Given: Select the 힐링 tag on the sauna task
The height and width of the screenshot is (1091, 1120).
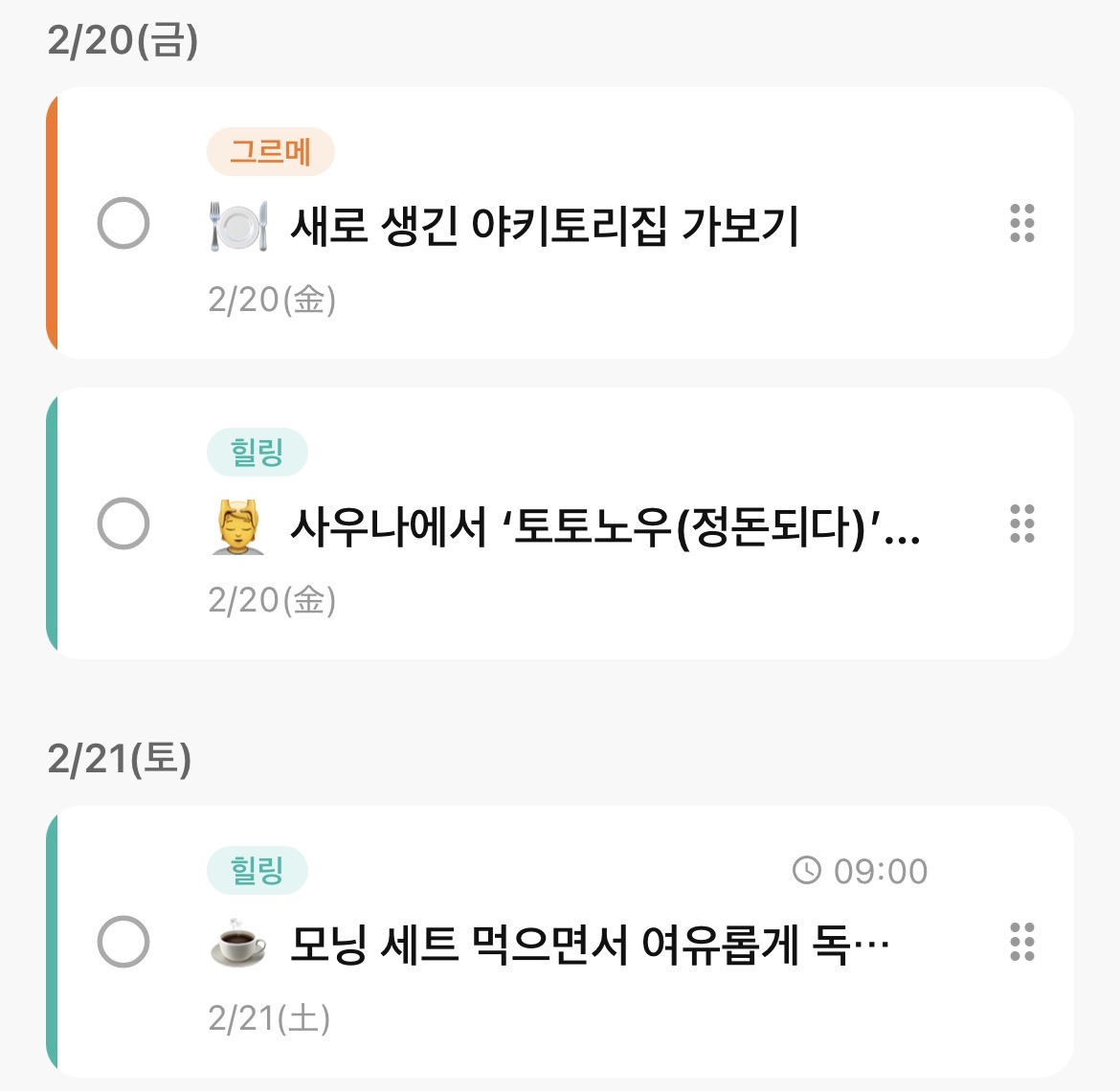Looking at the screenshot, I should (257, 452).
